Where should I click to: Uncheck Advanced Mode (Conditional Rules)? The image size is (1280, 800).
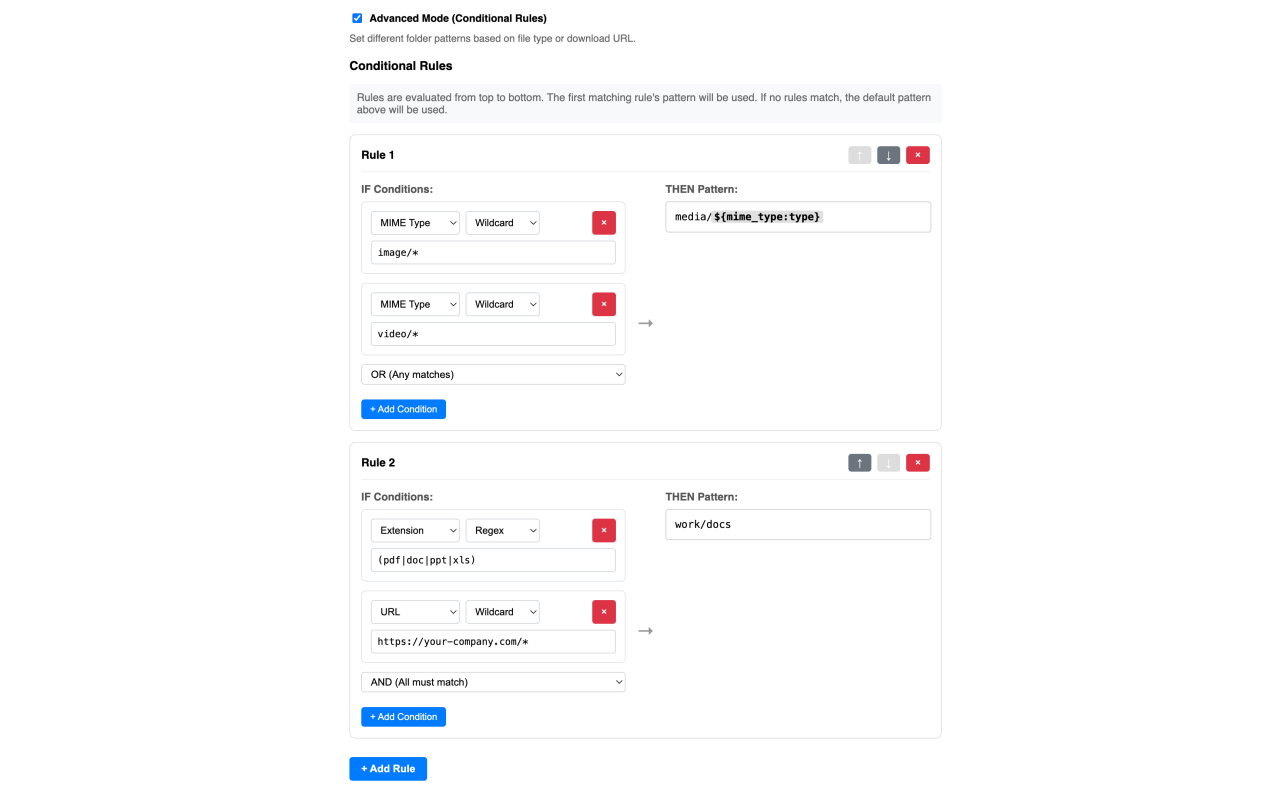357,17
